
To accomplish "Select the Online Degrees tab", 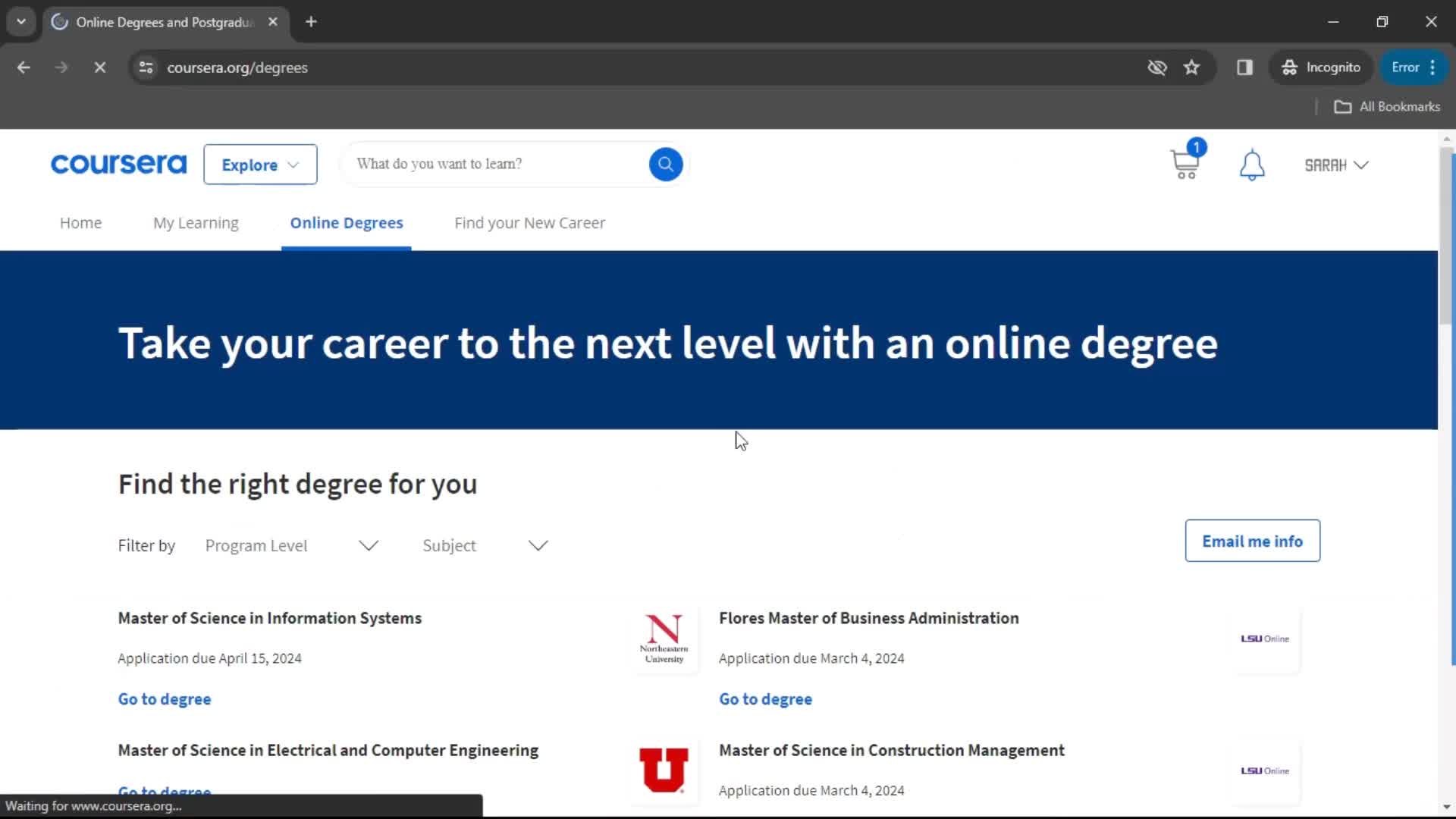I will [346, 222].
